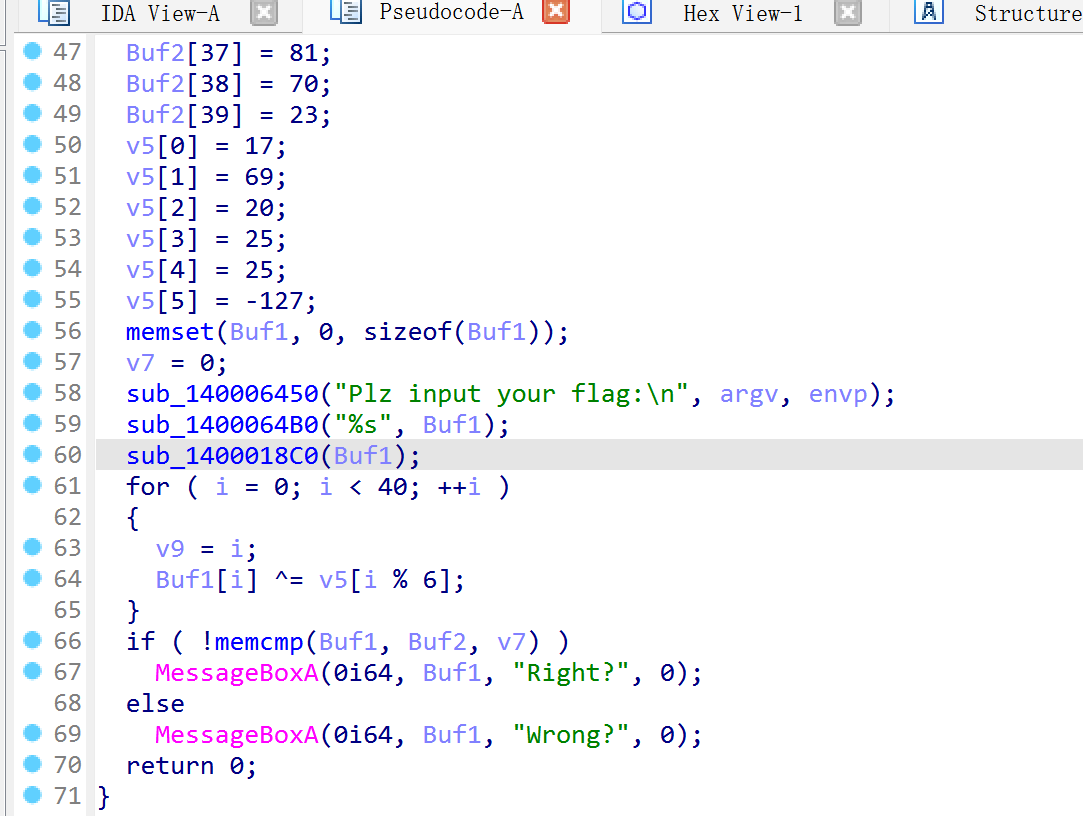Switch to the IDA View-A tab
Image resolution: width=1083 pixels, height=816 pixels.
(160, 13)
